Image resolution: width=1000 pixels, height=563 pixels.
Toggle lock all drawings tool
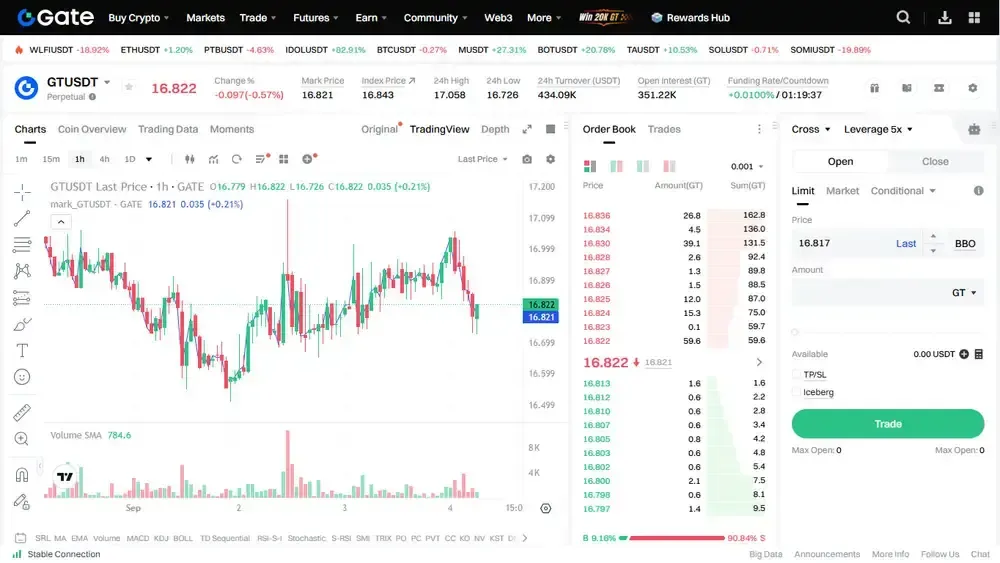(x=22, y=502)
